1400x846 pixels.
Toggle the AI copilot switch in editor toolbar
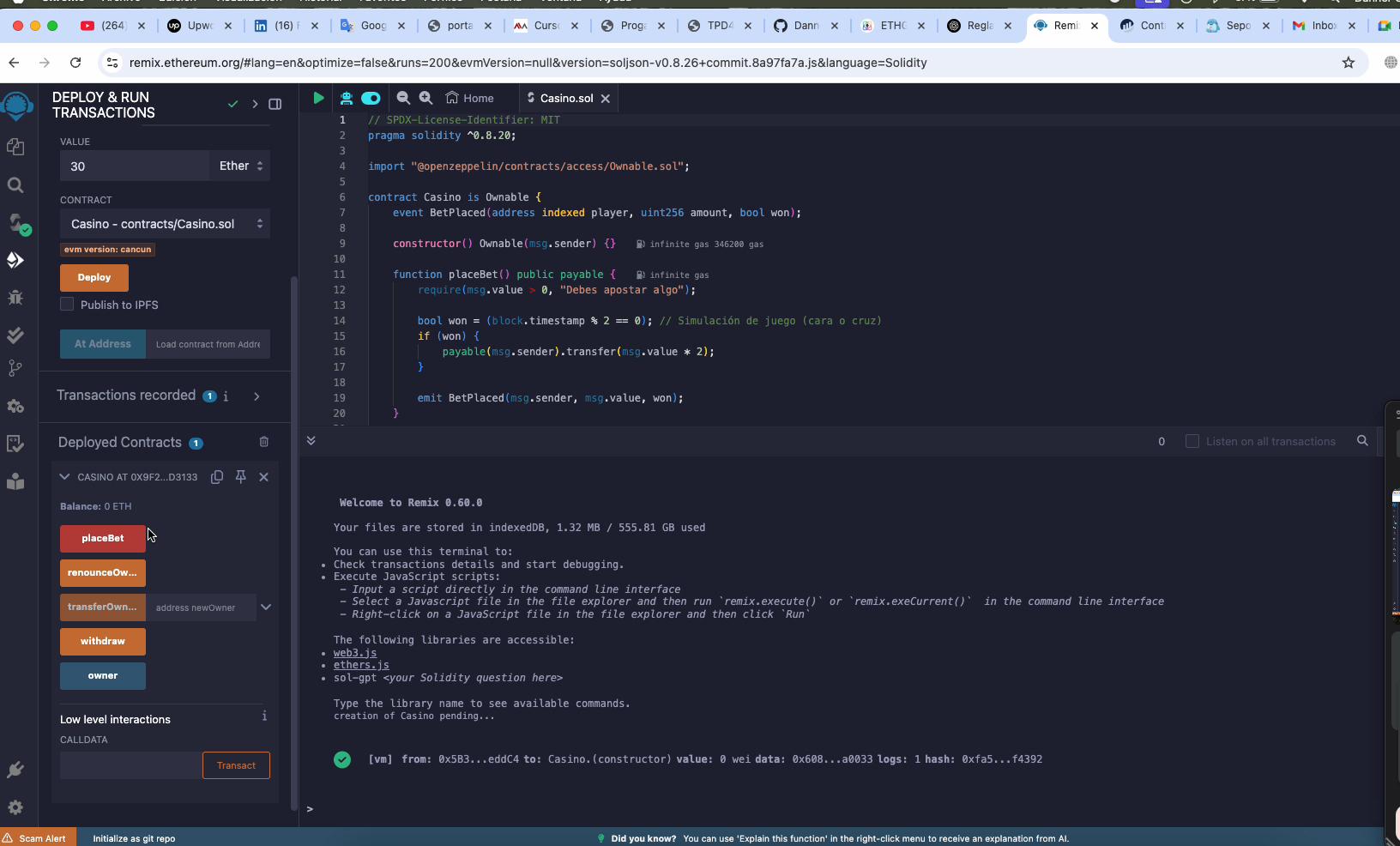click(x=371, y=98)
